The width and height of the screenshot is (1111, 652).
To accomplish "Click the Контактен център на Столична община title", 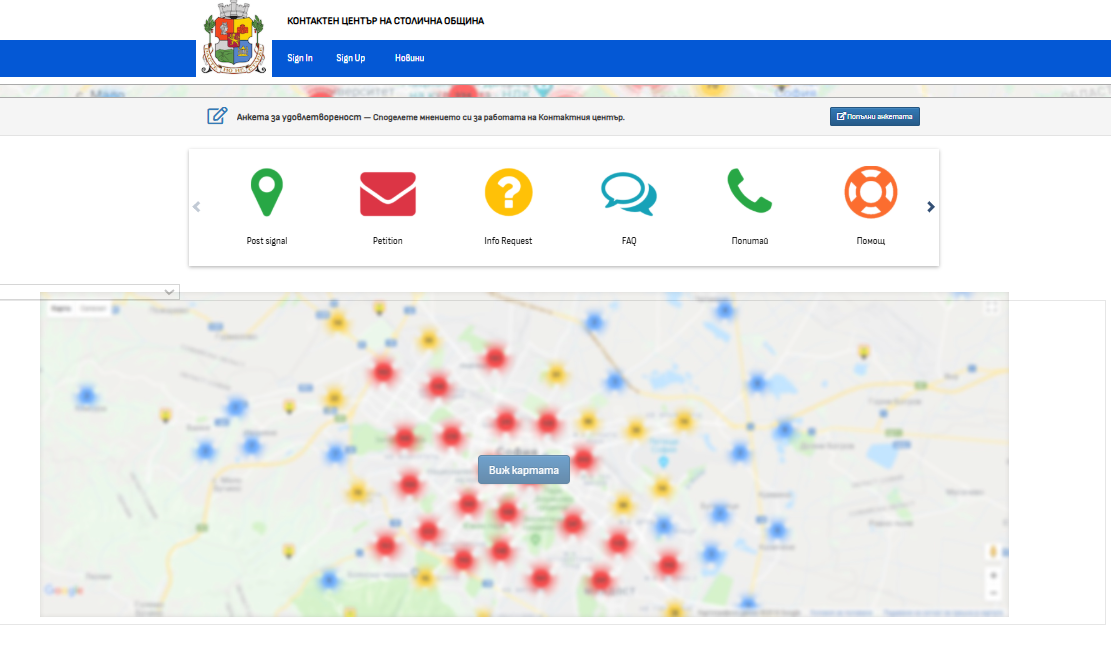I will pyautogui.click(x=385, y=21).
